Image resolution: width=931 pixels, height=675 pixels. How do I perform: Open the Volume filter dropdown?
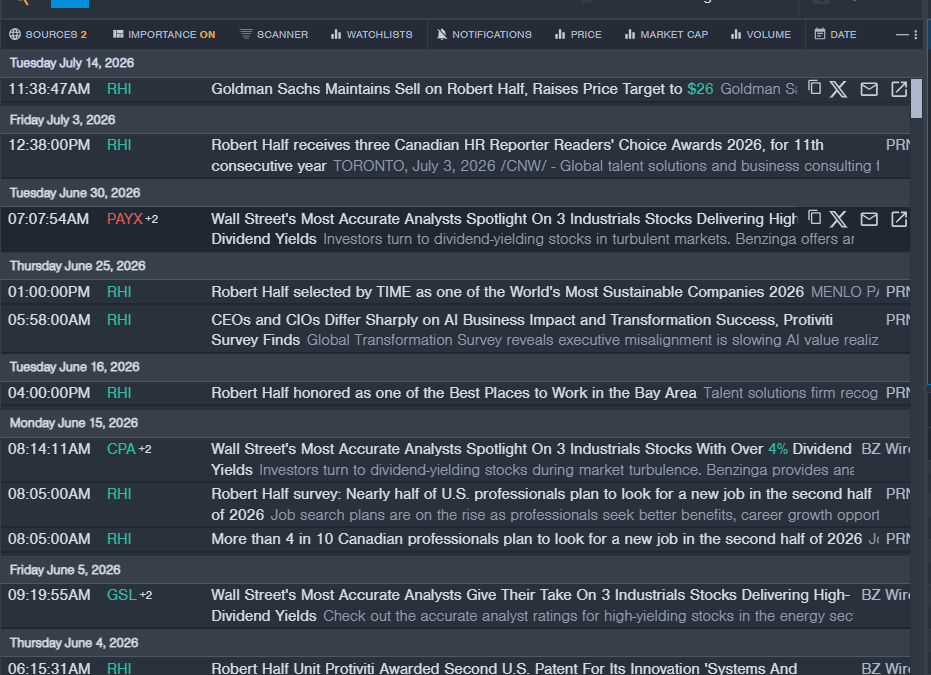[x=761, y=34]
